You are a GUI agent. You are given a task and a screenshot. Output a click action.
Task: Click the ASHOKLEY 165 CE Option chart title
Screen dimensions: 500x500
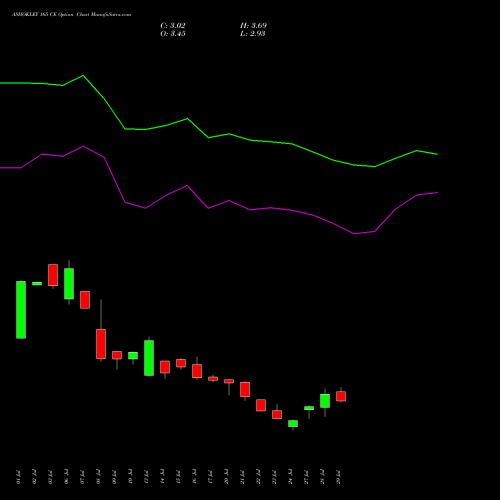coord(71,15)
